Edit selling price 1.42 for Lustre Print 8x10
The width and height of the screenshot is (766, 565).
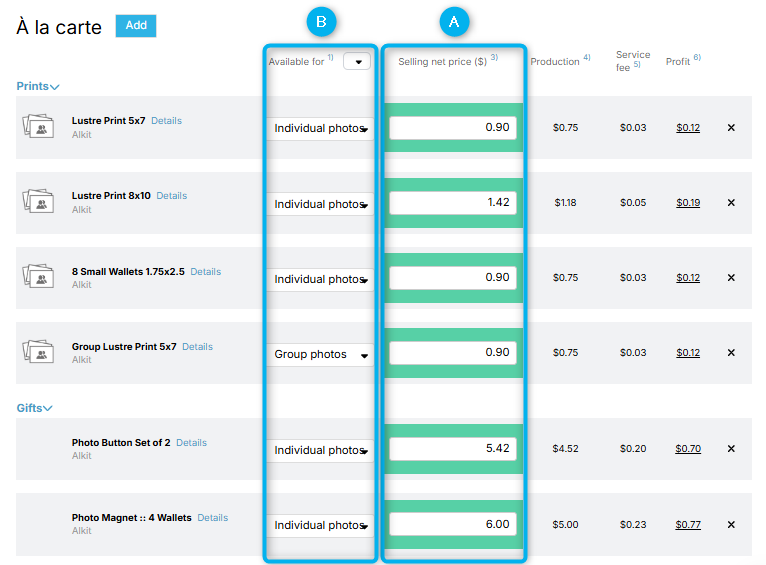click(x=453, y=203)
